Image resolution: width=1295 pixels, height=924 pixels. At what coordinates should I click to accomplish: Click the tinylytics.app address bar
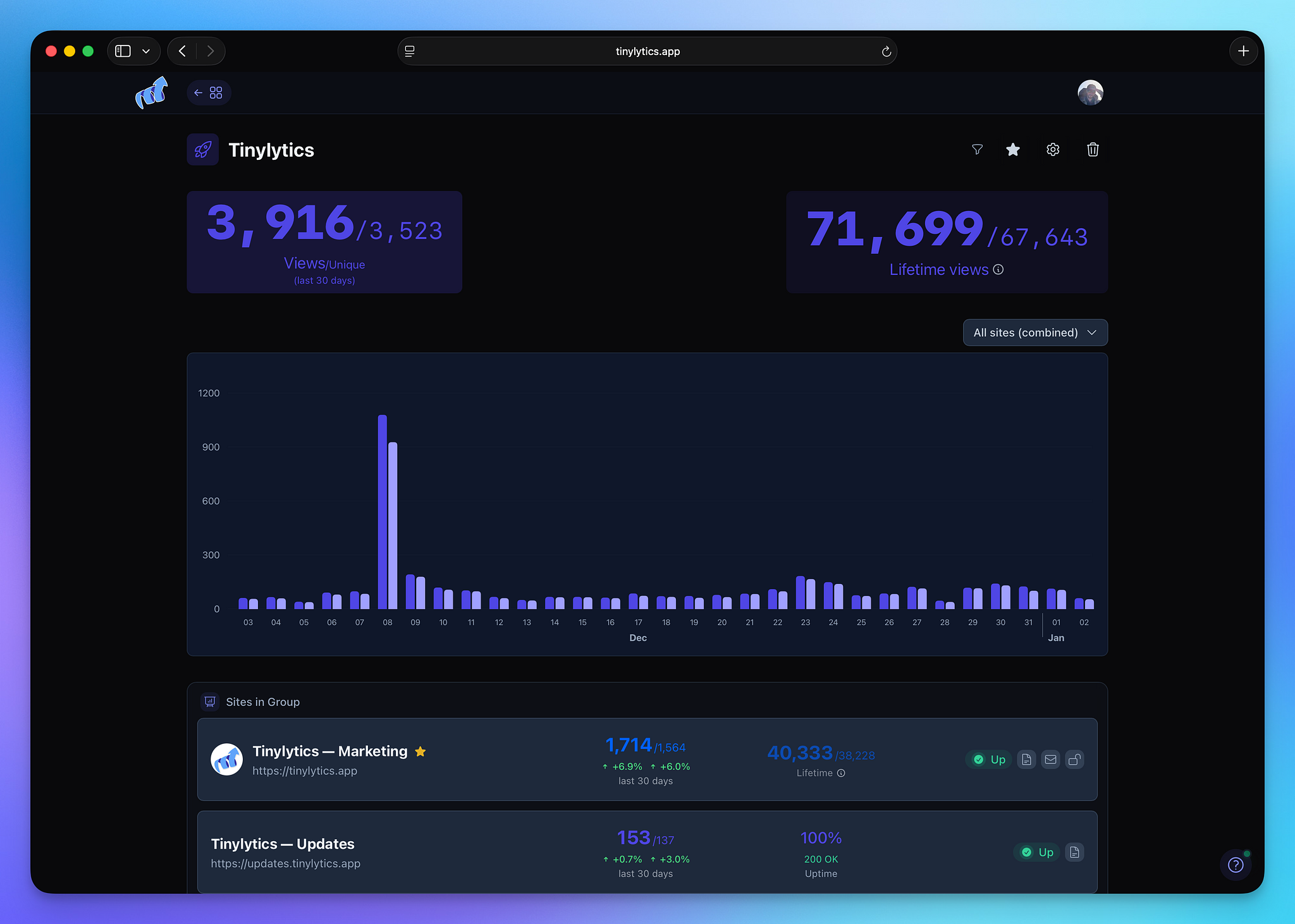tap(647, 51)
